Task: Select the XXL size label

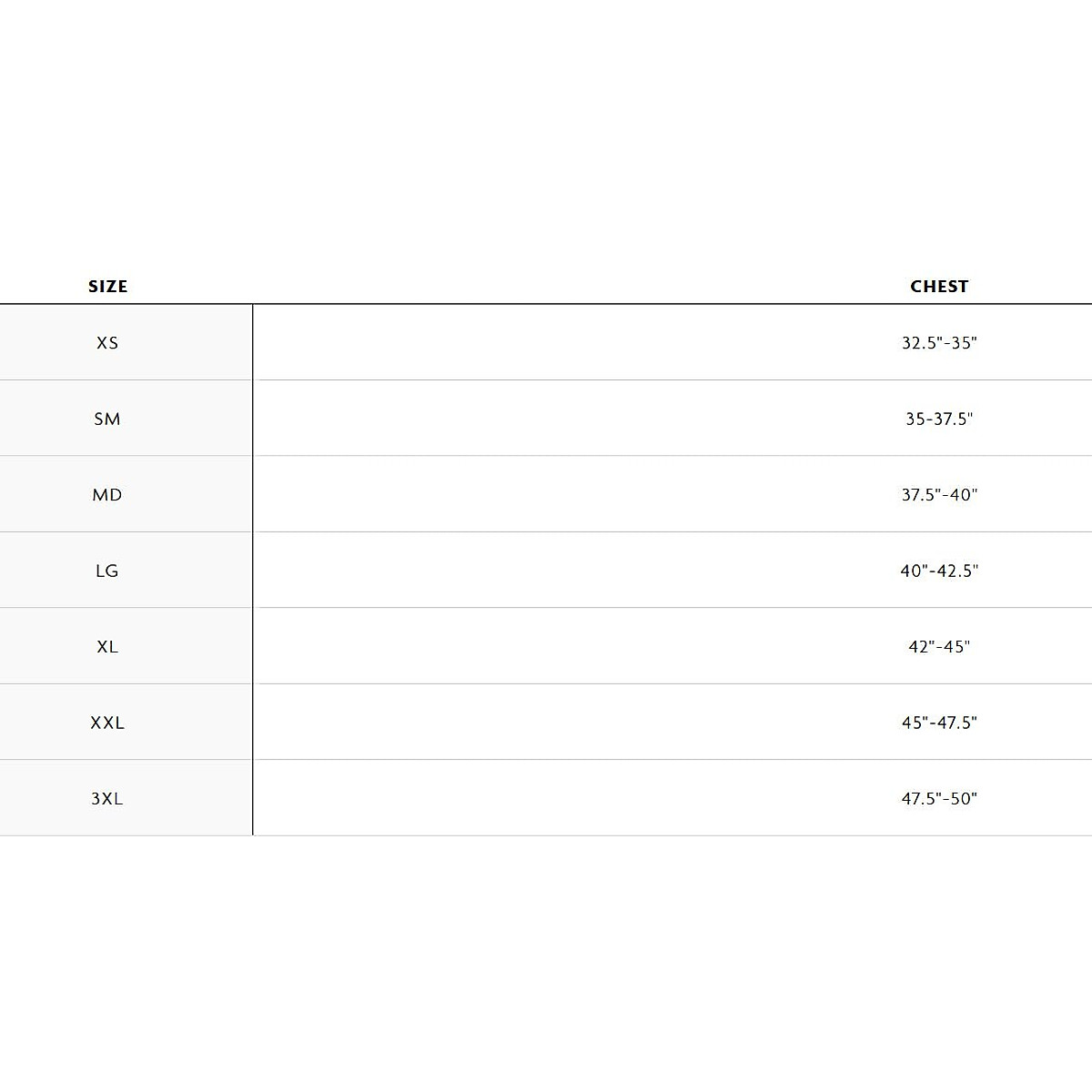Action: (x=107, y=723)
